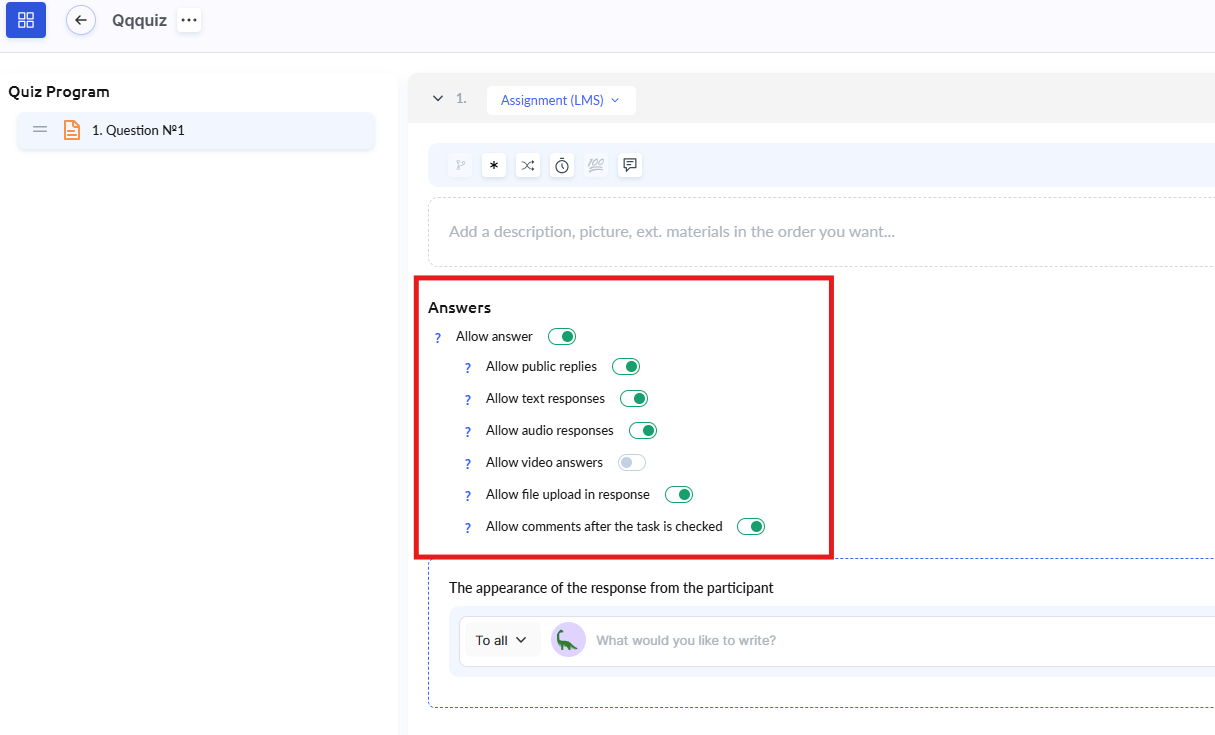Enable the Allow video answers toggle
The image size is (1215, 735).
point(632,463)
